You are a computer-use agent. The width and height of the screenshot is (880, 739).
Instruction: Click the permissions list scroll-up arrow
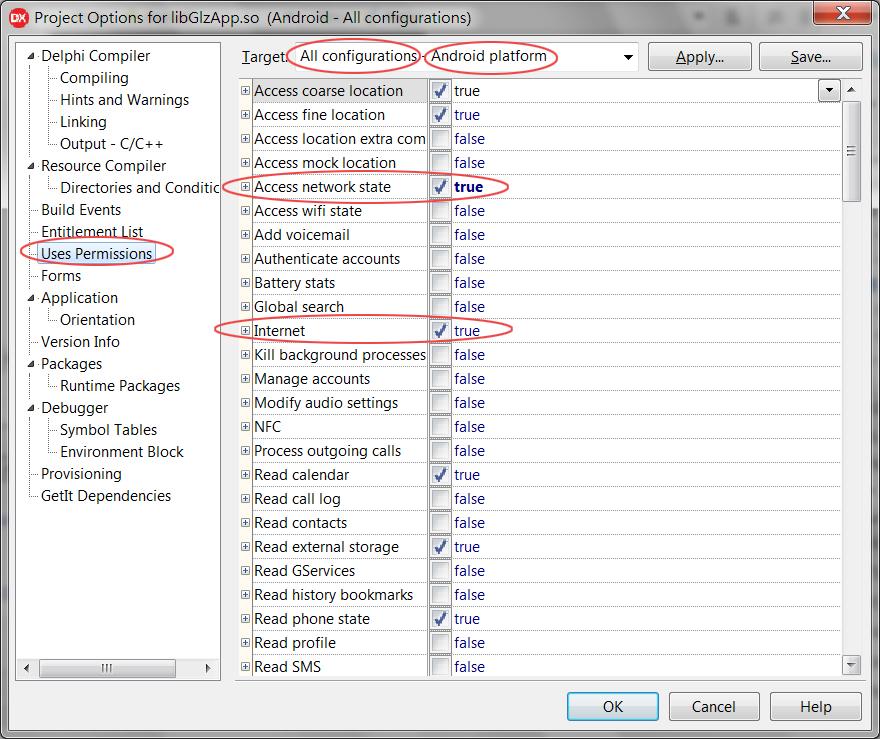[851, 90]
